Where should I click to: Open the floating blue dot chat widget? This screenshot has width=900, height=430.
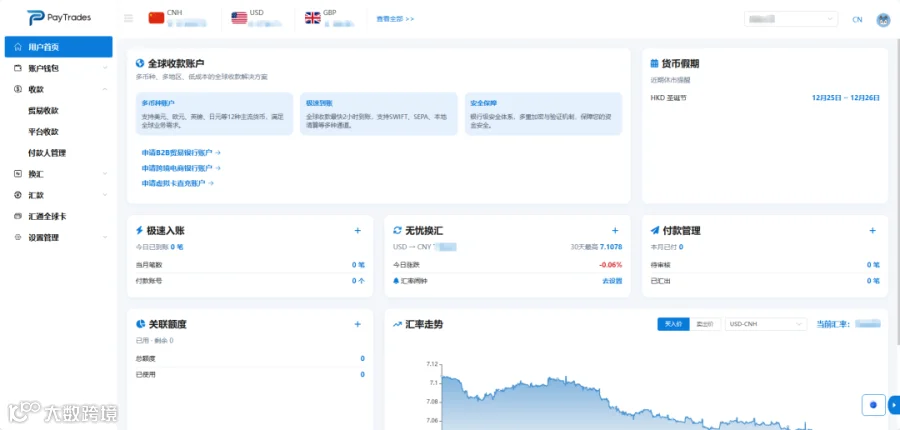pyautogui.click(x=874, y=405)
